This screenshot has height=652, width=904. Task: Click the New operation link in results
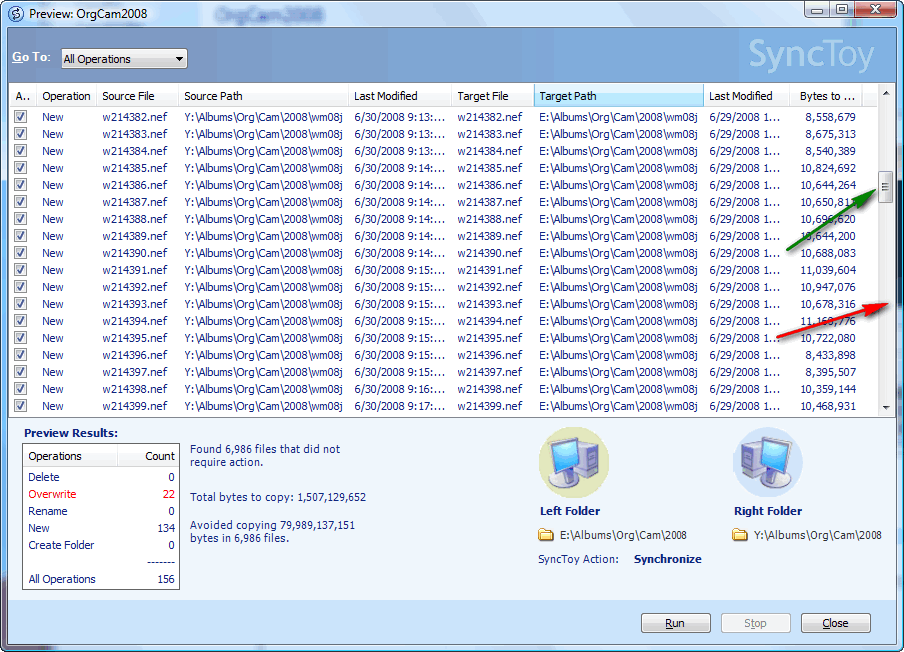[x=39, y=528]
